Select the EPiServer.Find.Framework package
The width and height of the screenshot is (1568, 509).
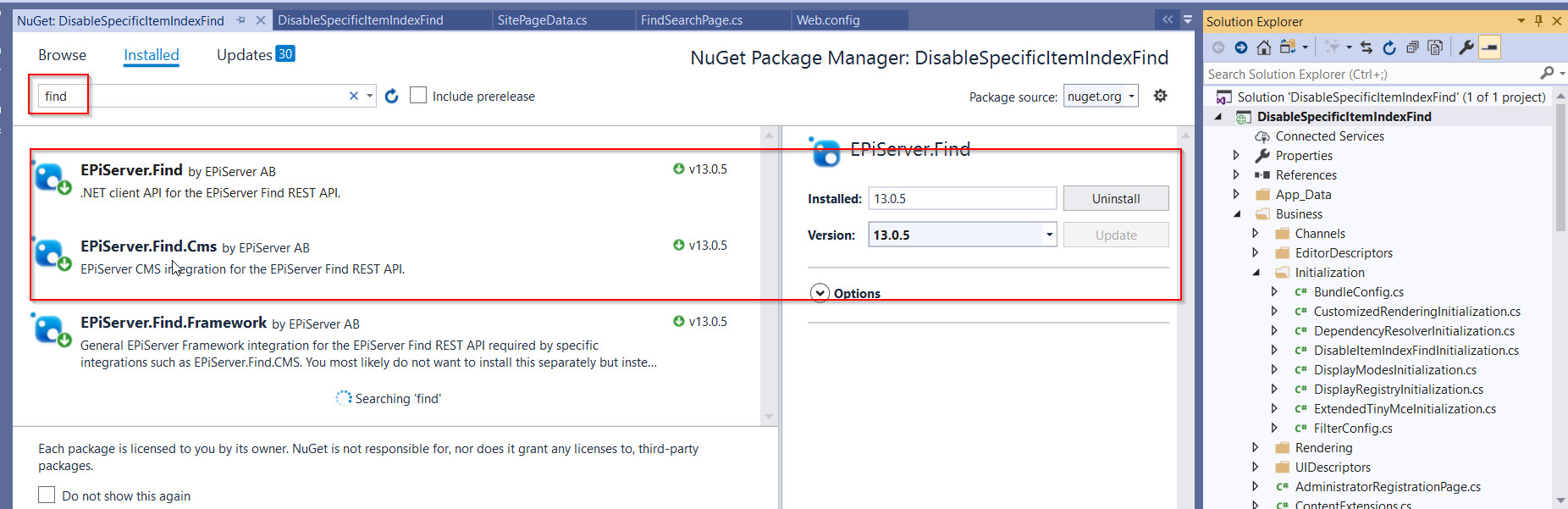(339, 339)
